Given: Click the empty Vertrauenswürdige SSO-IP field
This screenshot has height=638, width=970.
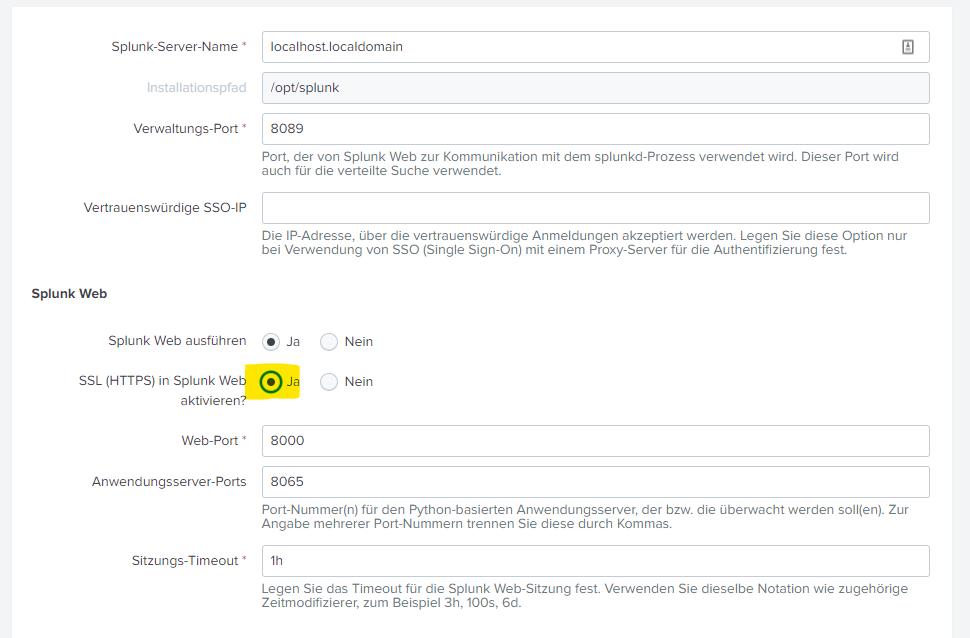Looking at the screenshot, I should pyautogui.click(x=595, y=208).
